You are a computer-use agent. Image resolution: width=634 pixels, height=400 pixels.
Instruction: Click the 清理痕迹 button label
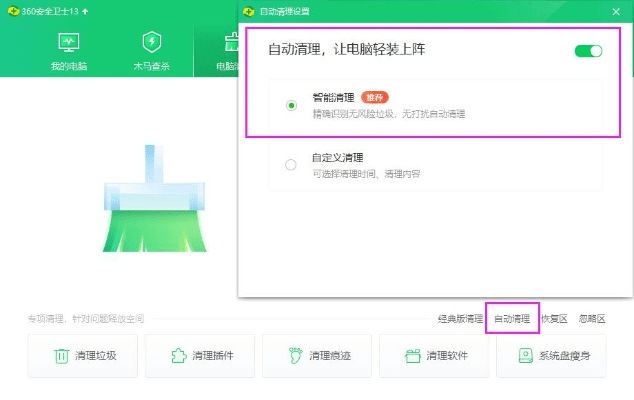(330, 356)
